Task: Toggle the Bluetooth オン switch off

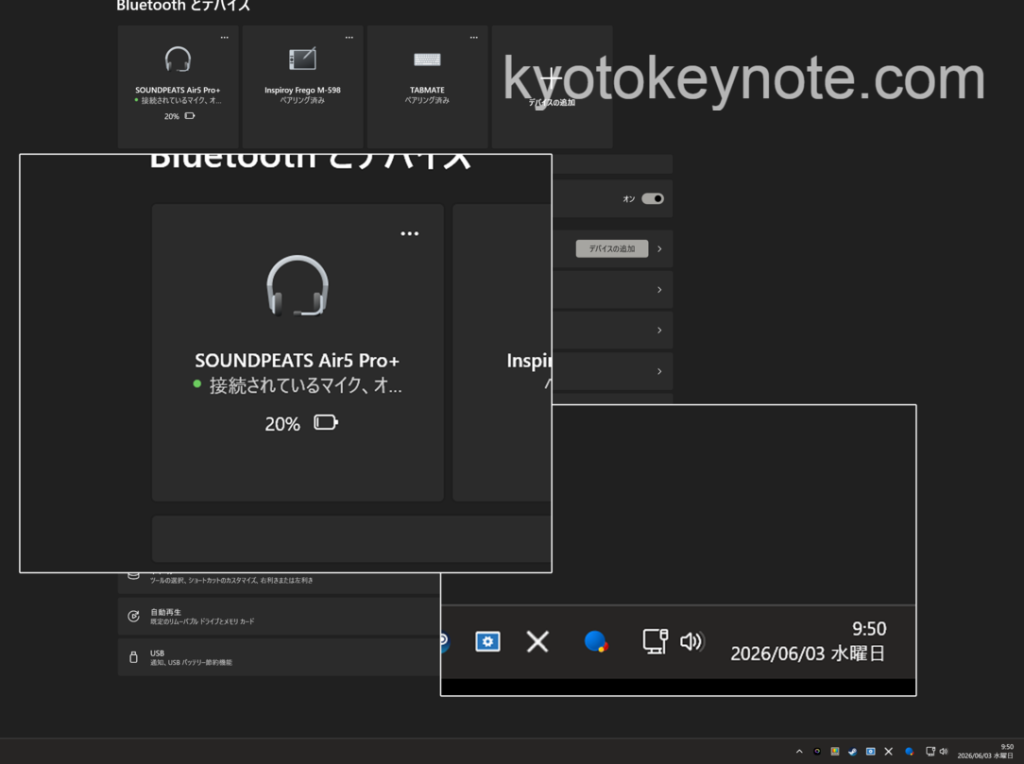Action: (x=652, y=199)
